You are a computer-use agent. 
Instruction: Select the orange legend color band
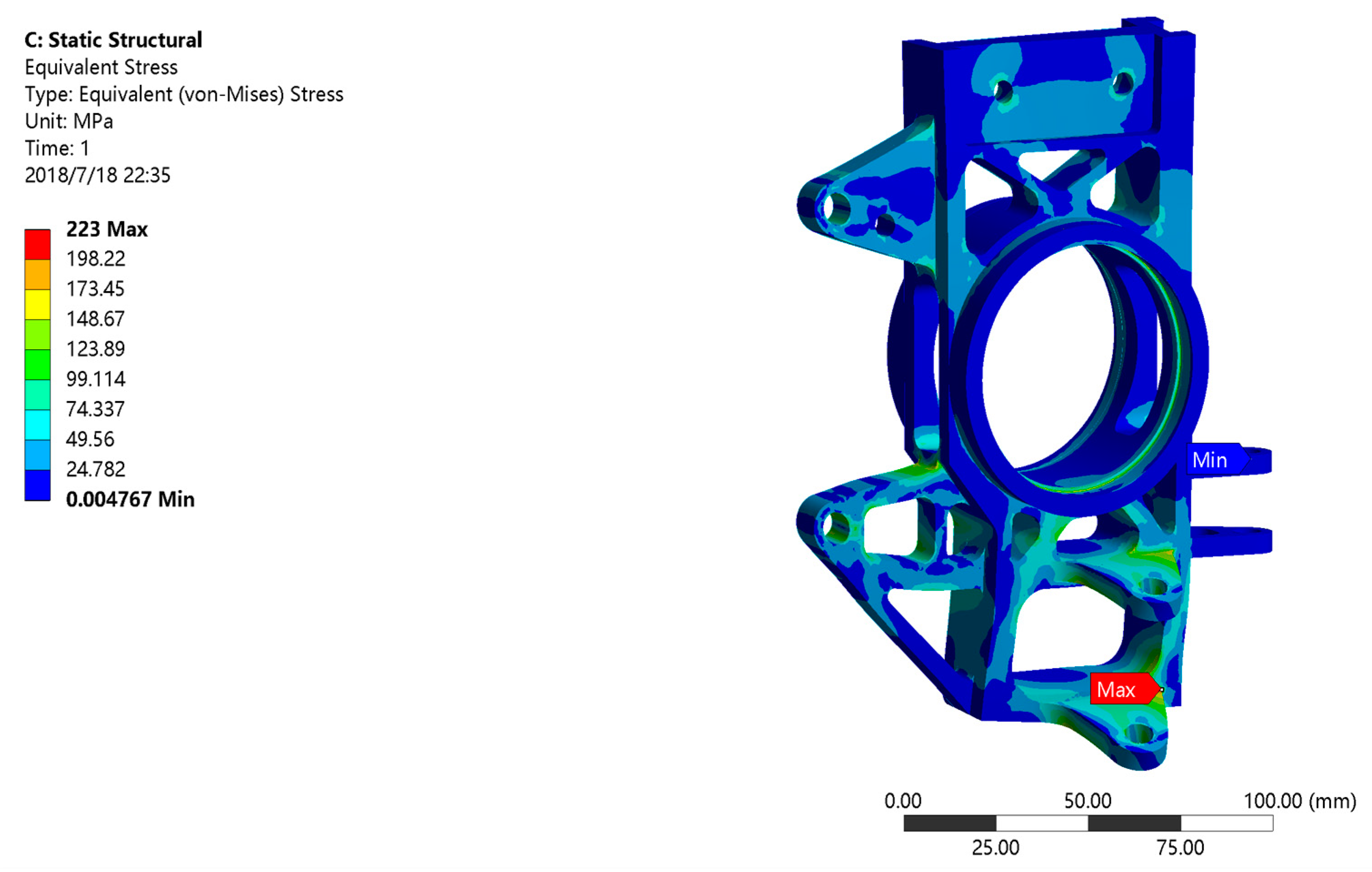tap(38, 274)
